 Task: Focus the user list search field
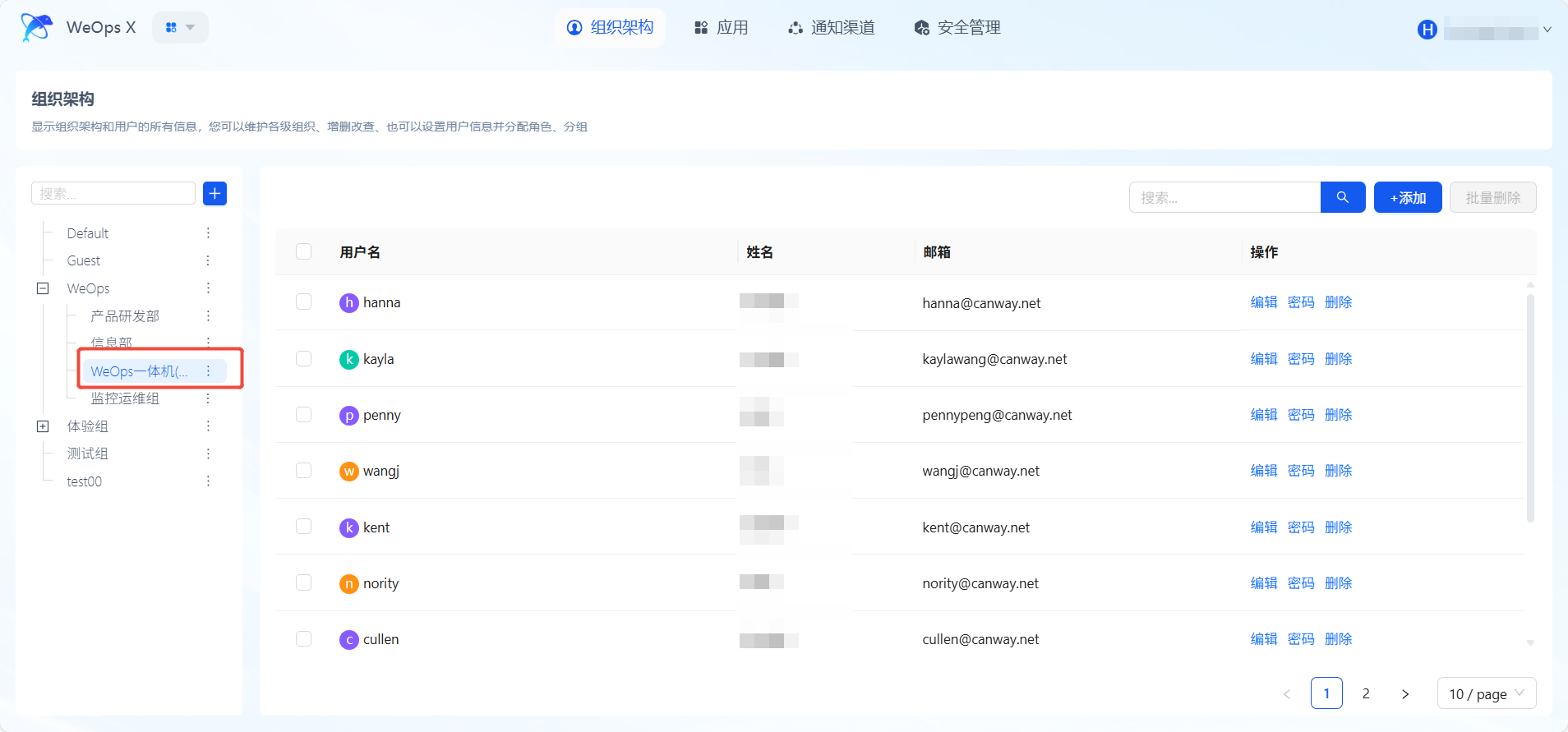(1224, 197)
